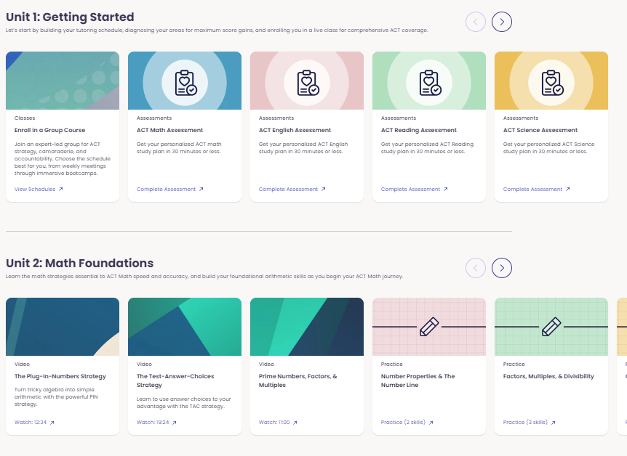Open Complete Assessment link for ACT English
This screenshot has height=456, width=627.
click(x=292, y=189)
